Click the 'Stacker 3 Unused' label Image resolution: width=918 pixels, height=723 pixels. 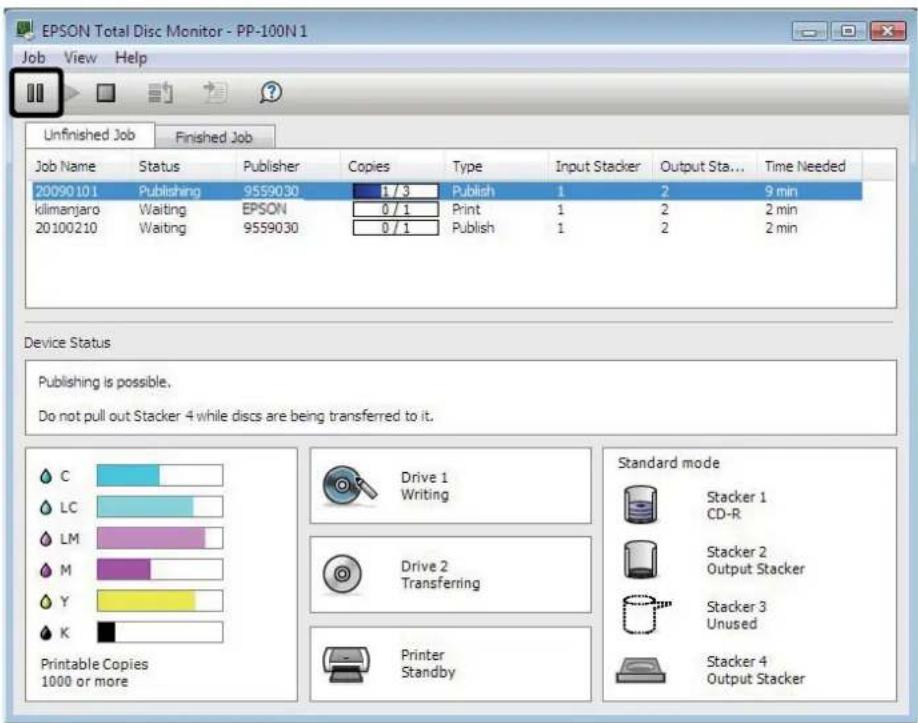[737, 615]
